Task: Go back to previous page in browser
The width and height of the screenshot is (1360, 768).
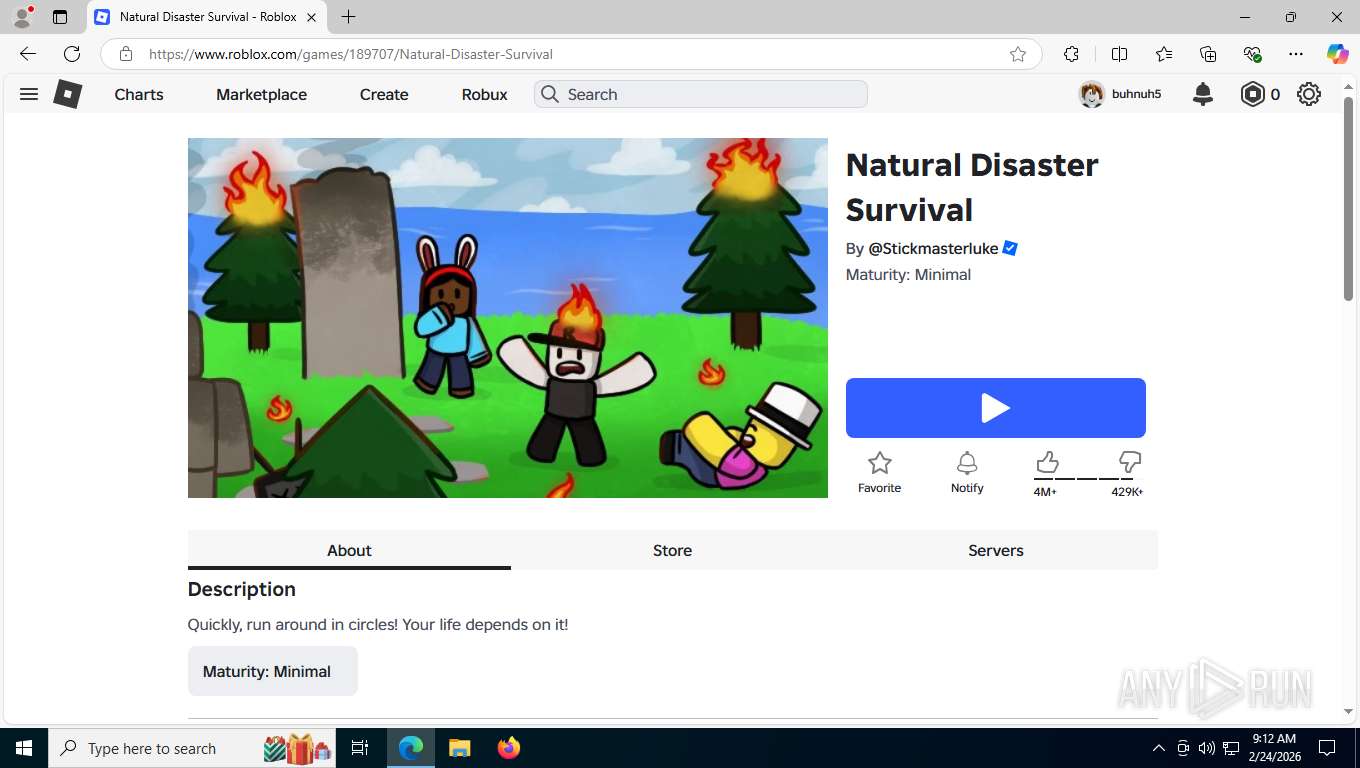Action: (28, 54)
